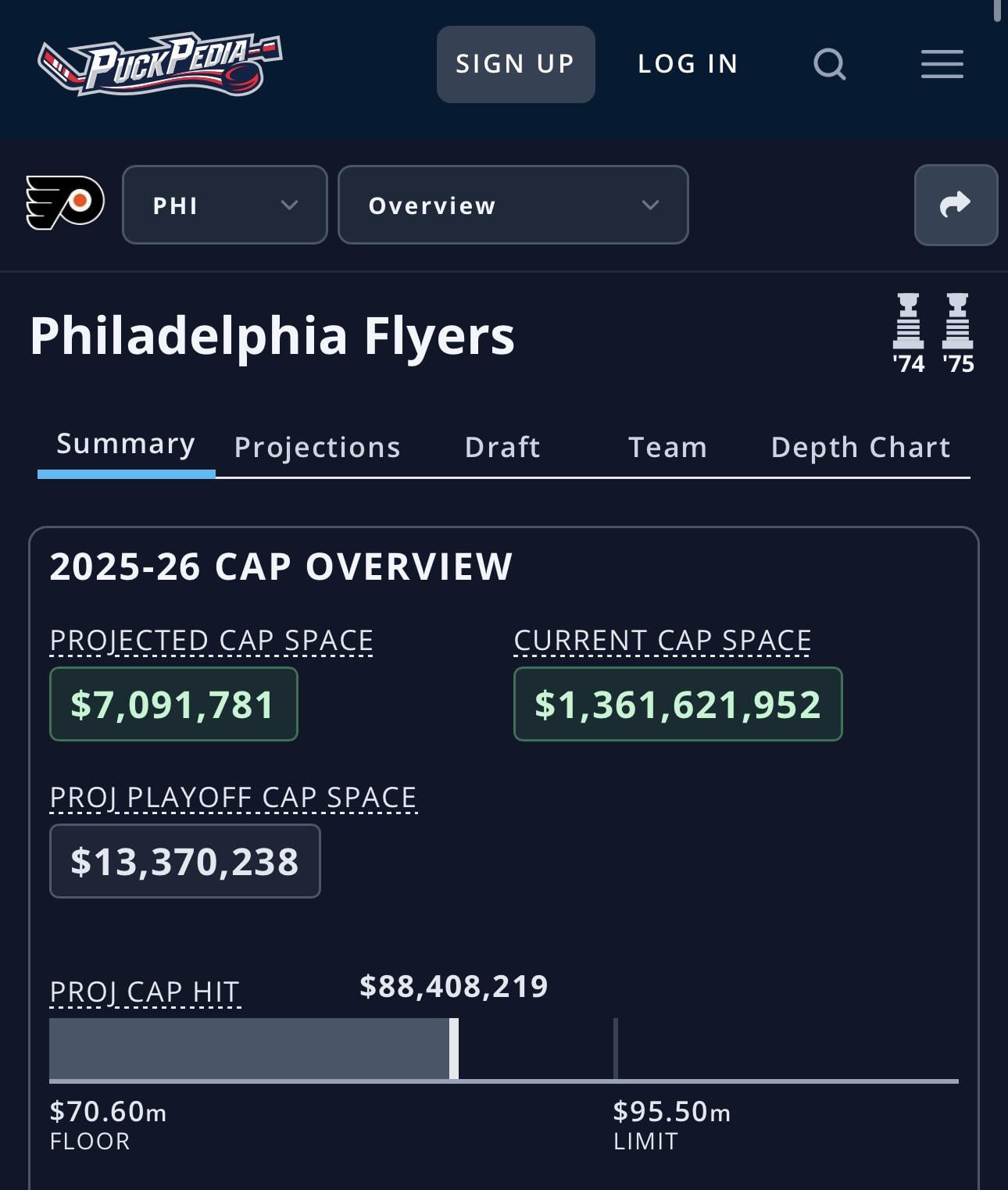The width and height of the screenshot is (1008, 1190).
Task: Click the Proj Playoff Cap Space label
Action: (233, 798)
